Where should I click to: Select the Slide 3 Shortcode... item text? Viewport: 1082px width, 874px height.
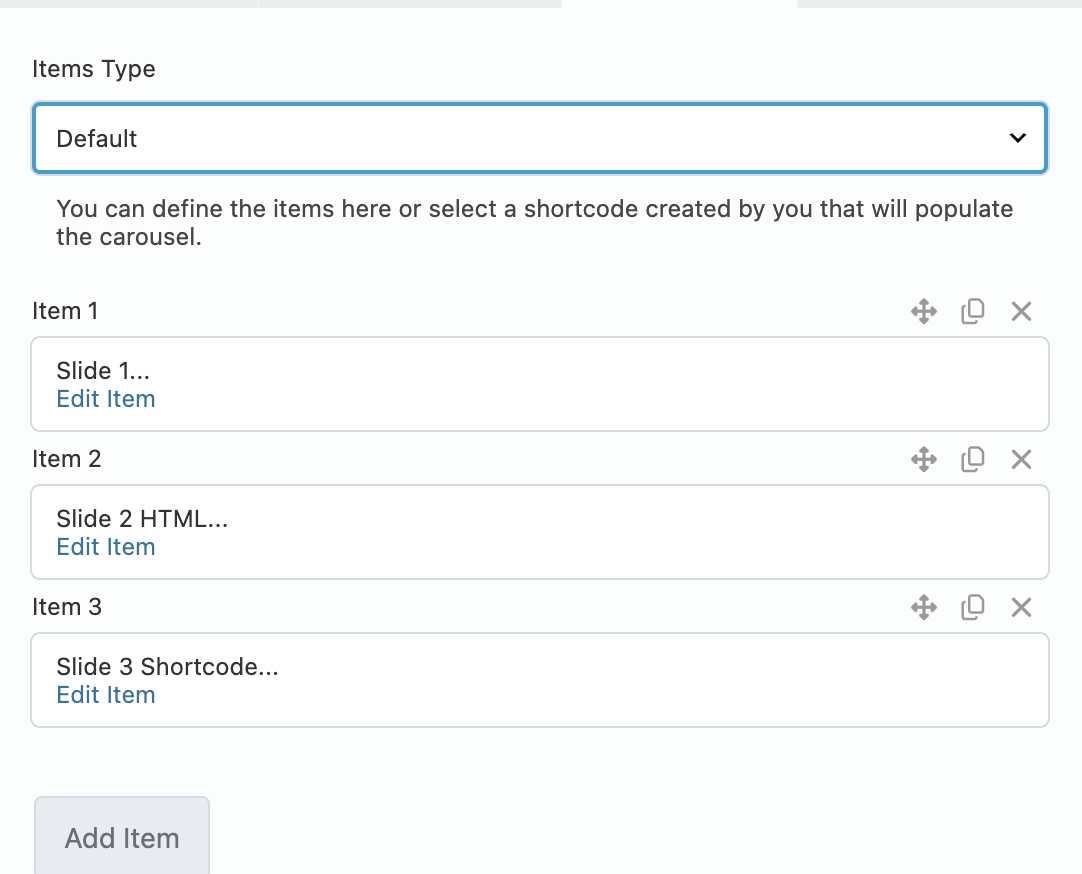click(x=168, y=666)
